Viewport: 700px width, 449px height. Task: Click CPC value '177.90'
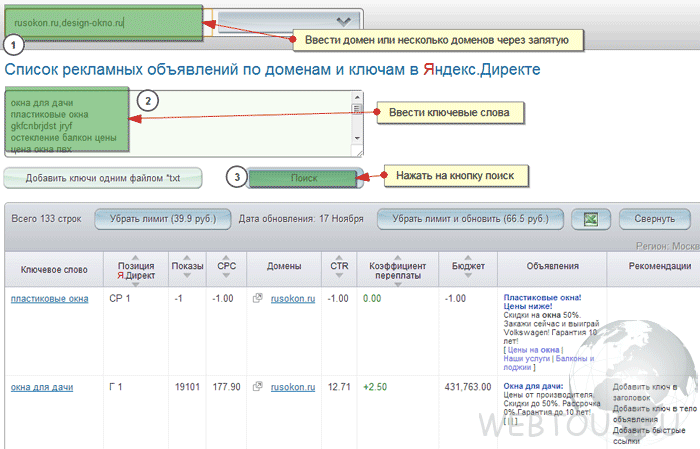click(226, 387)
